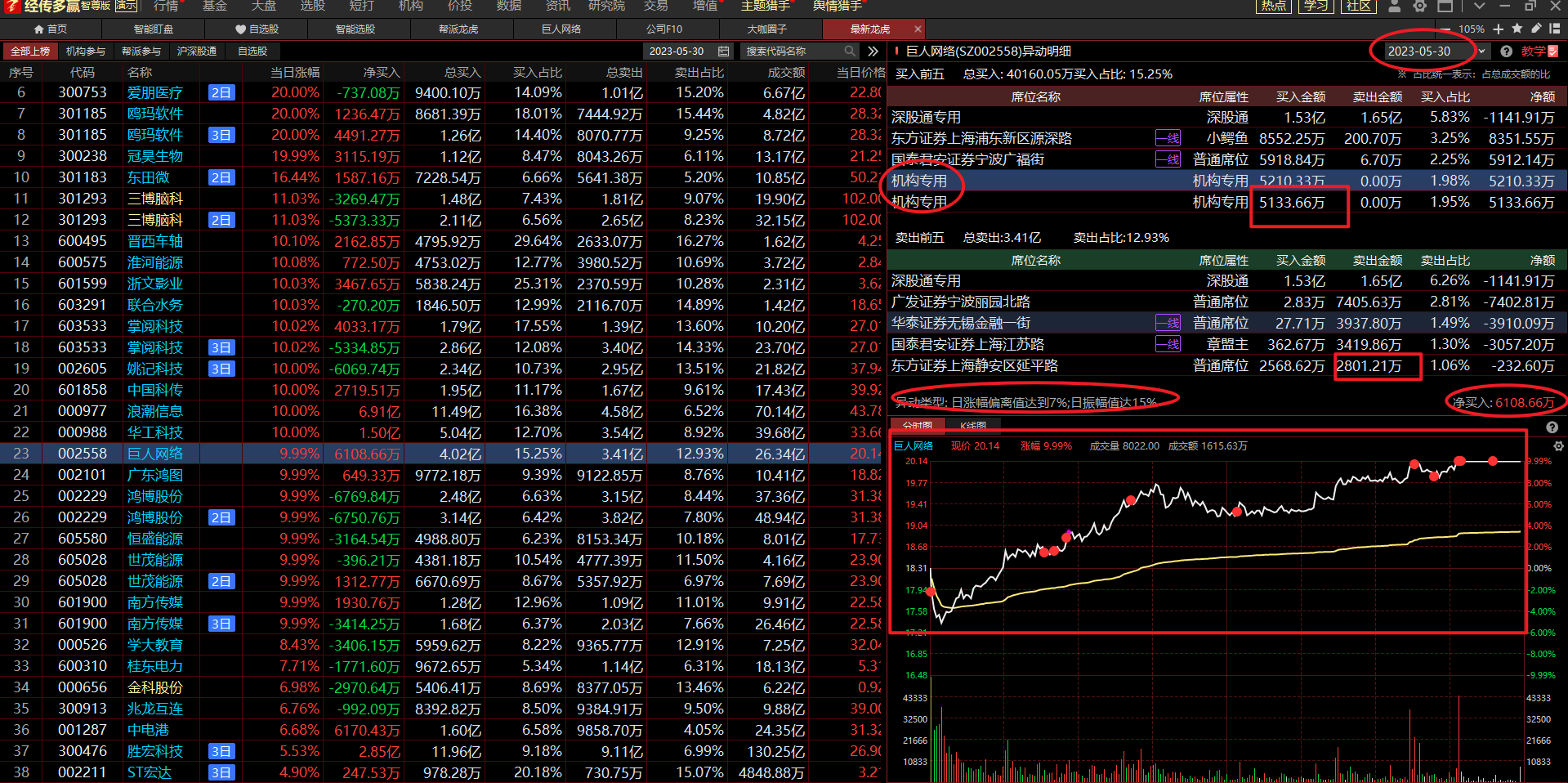This screenshot has height=783, width=1568.
Task: Open the 公司F10 tab
Action: (x=664, y=29)
